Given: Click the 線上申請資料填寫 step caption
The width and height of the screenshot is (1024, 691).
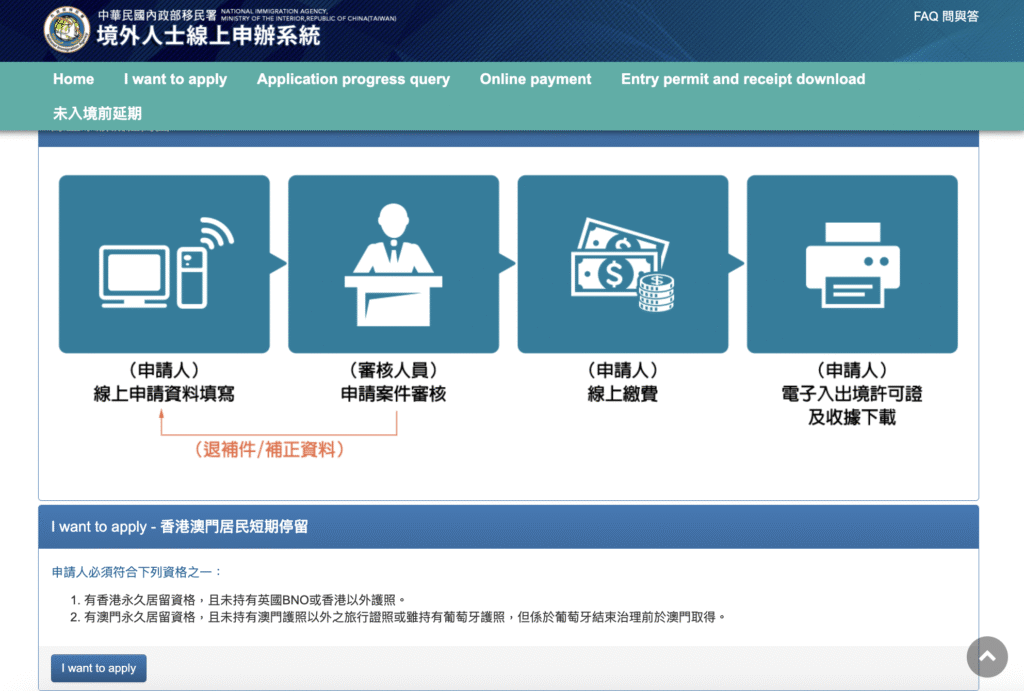Looking at the screenshot, I should (x=164, y=394).
